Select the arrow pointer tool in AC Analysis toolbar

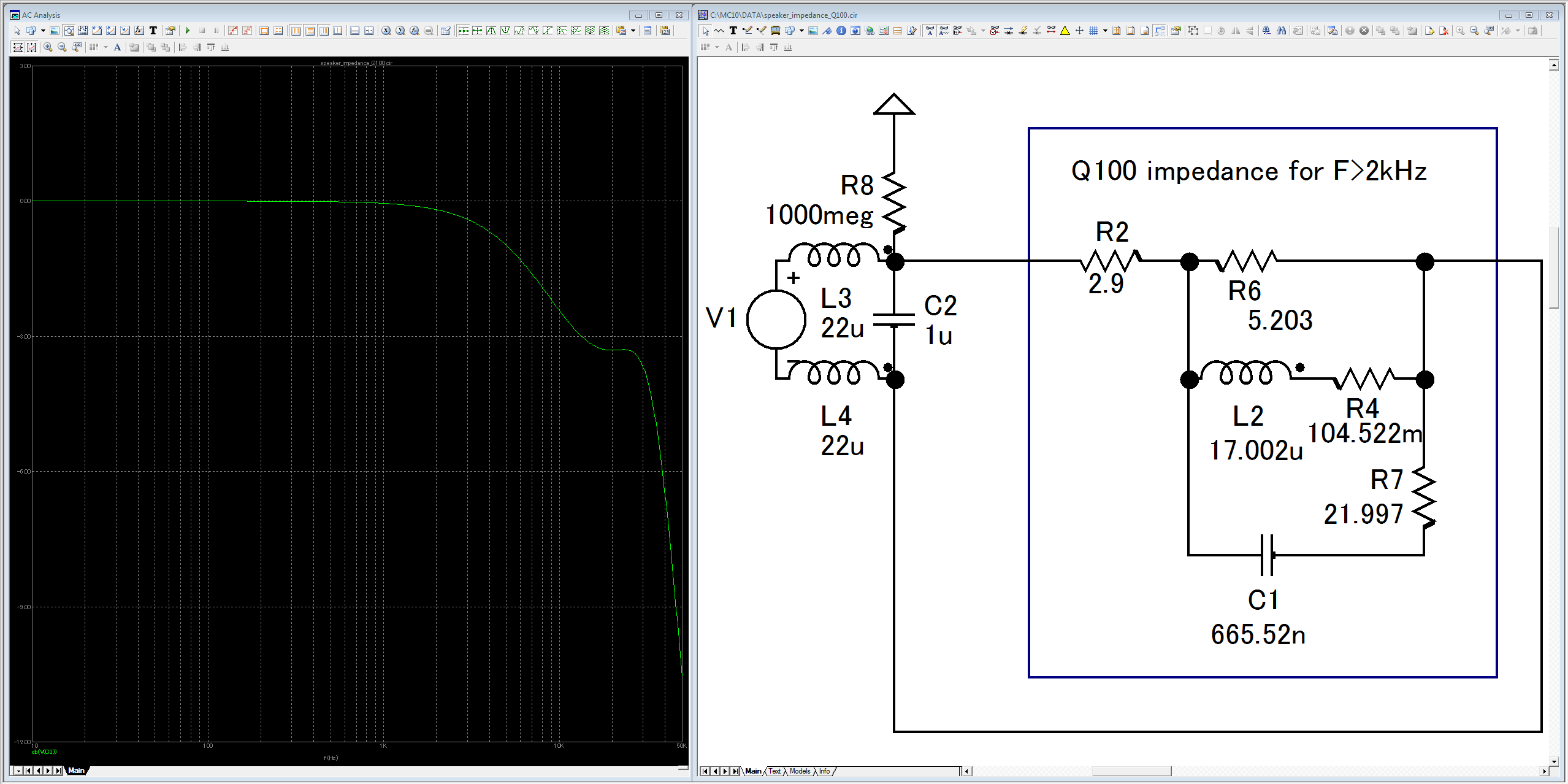click(17, 31)
